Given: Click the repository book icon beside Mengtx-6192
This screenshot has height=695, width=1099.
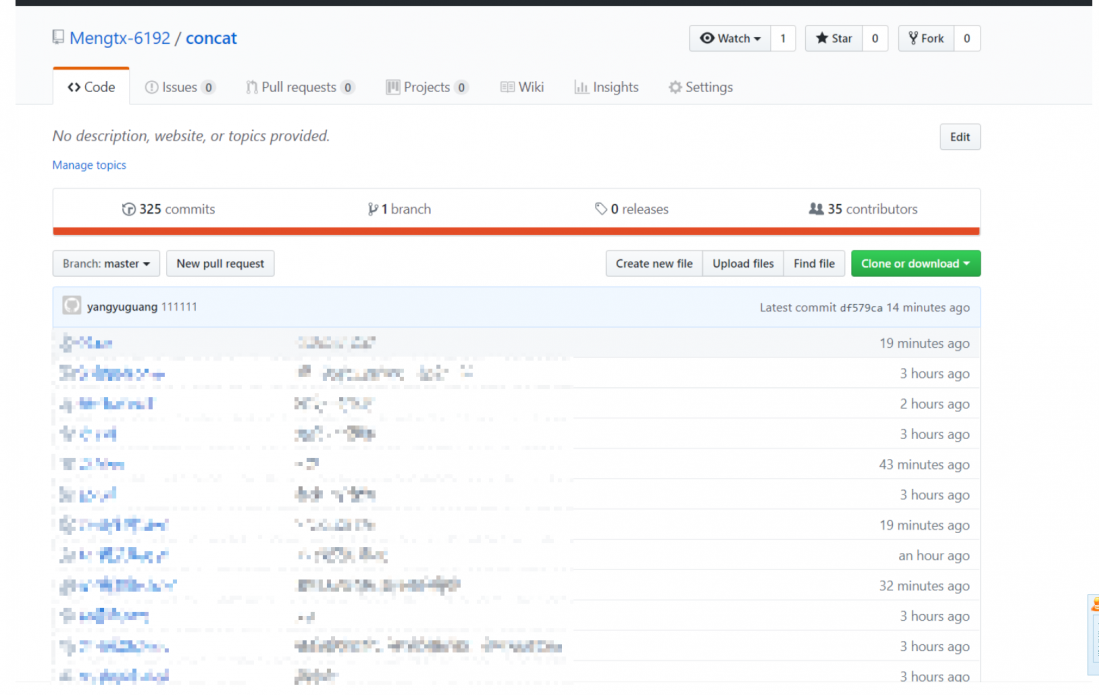Looking at the screenshot, I should coord(58,37).
